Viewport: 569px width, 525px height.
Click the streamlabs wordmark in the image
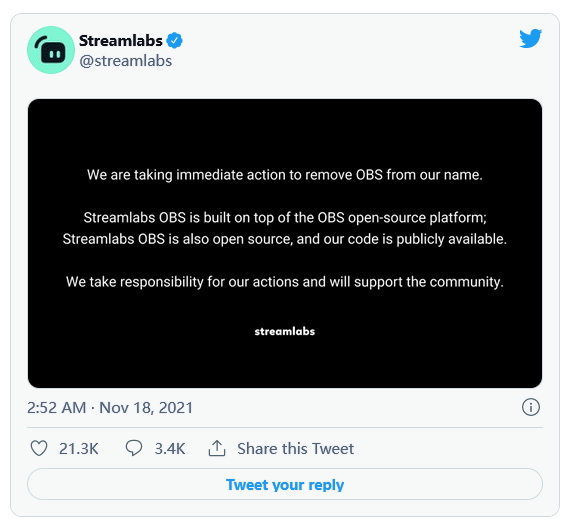pyautogui.click(x=284, y=331)
